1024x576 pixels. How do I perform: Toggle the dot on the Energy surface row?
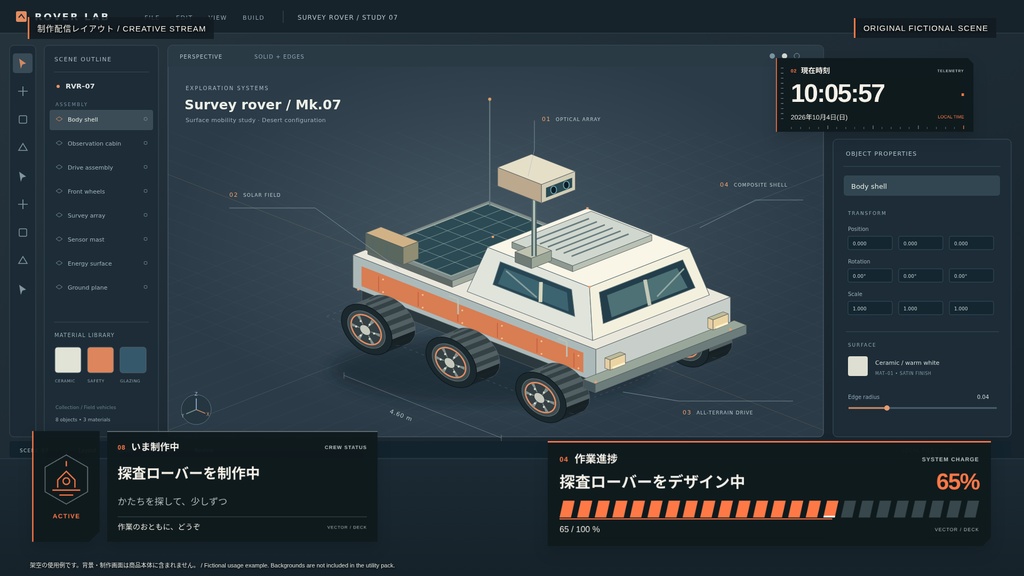pos(145,263)
